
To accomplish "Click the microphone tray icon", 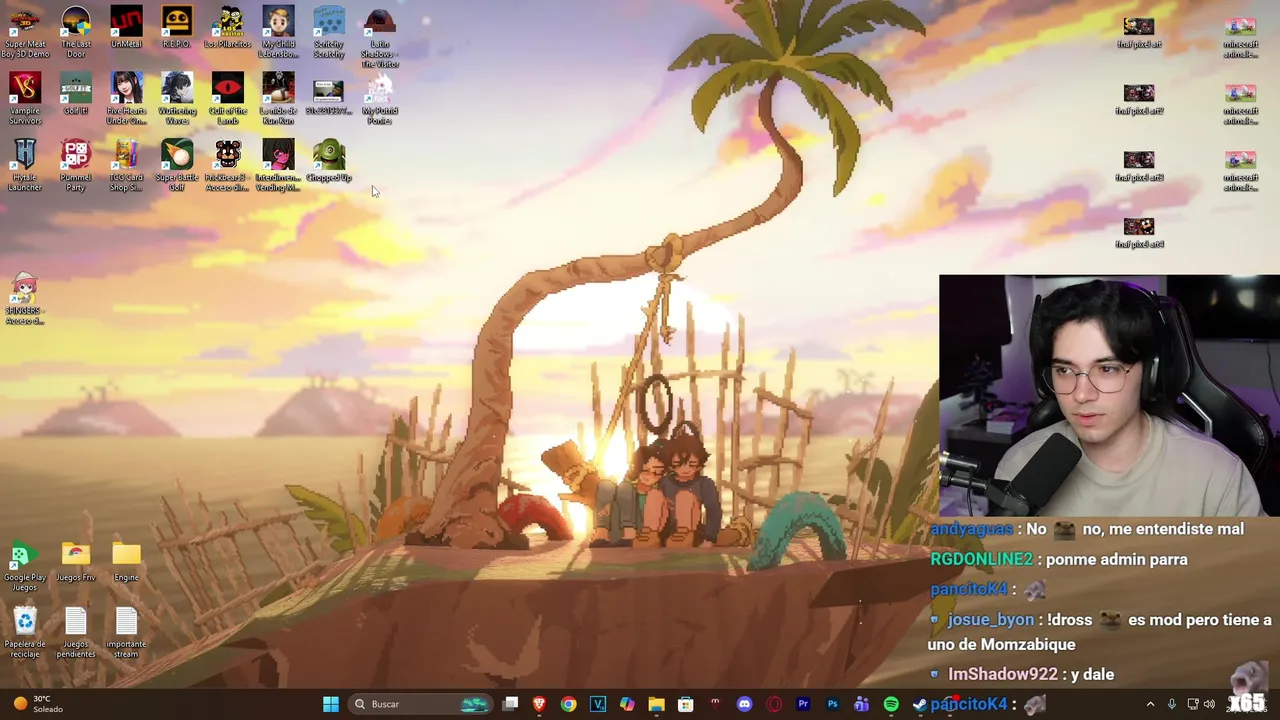I will click(1172, 704).
